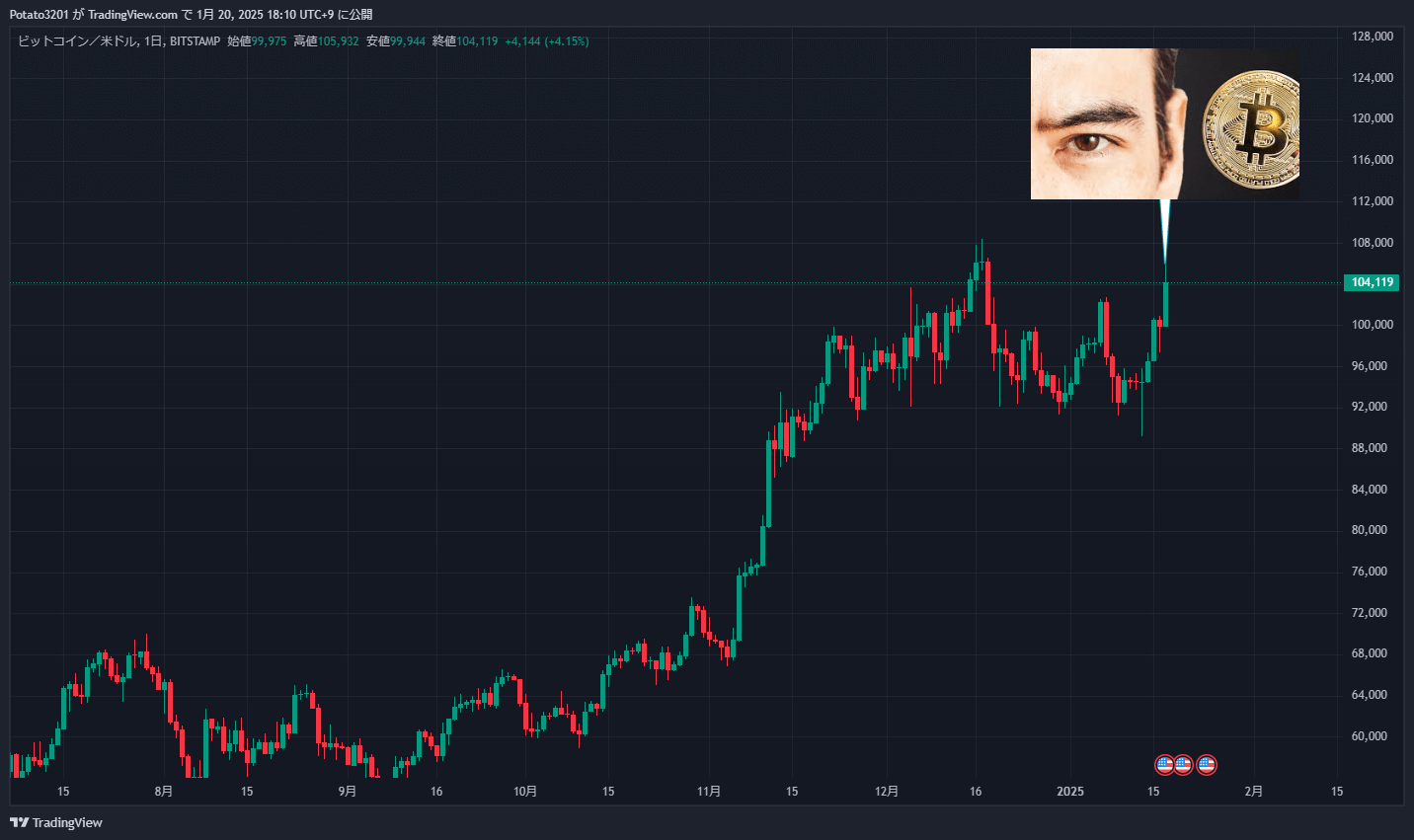Click the latest green candle under callout
The height and width of the screenshot is (840, 1414).
1166,304
